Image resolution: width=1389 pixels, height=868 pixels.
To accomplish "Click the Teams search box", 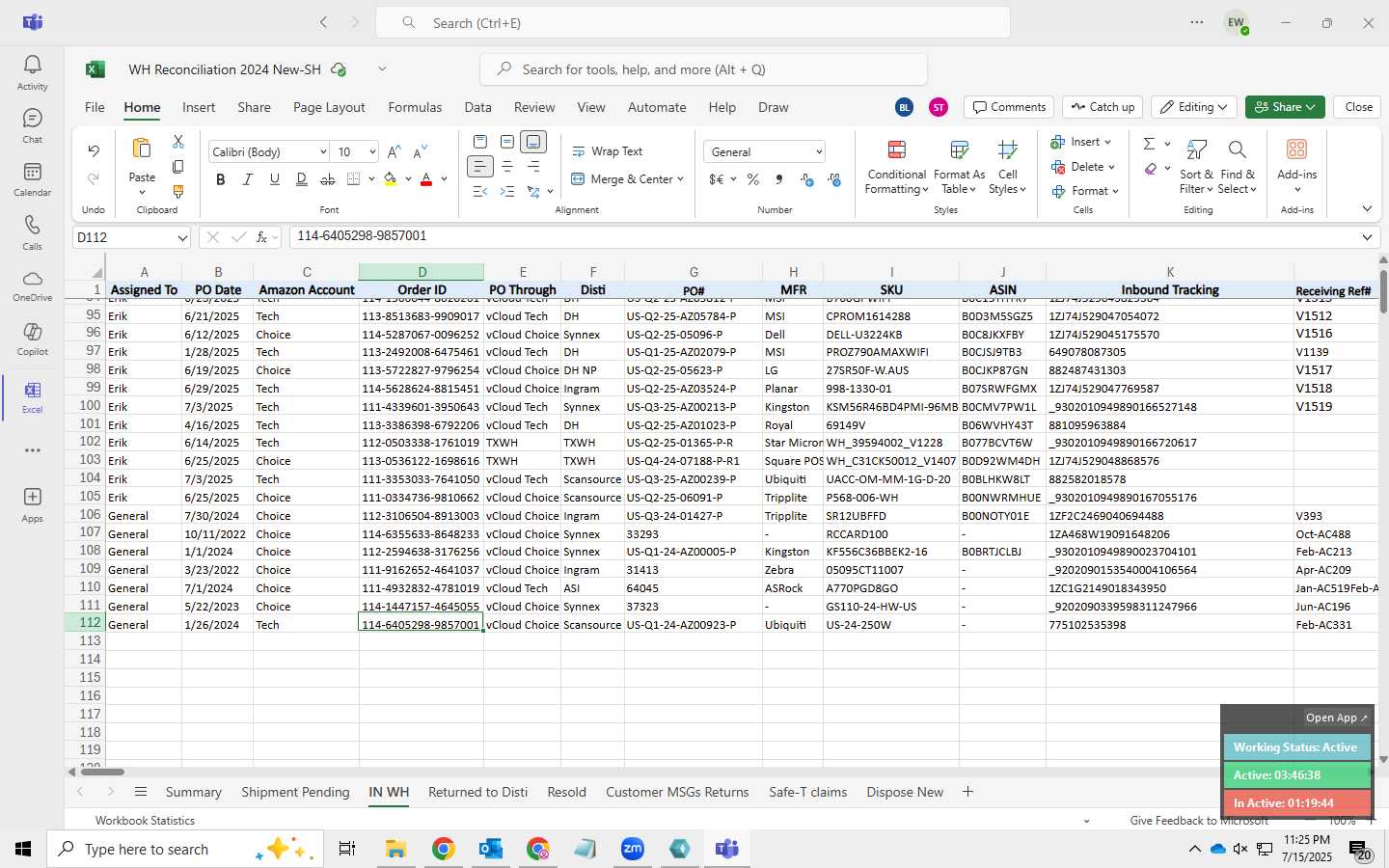I will tap(693, 22).
